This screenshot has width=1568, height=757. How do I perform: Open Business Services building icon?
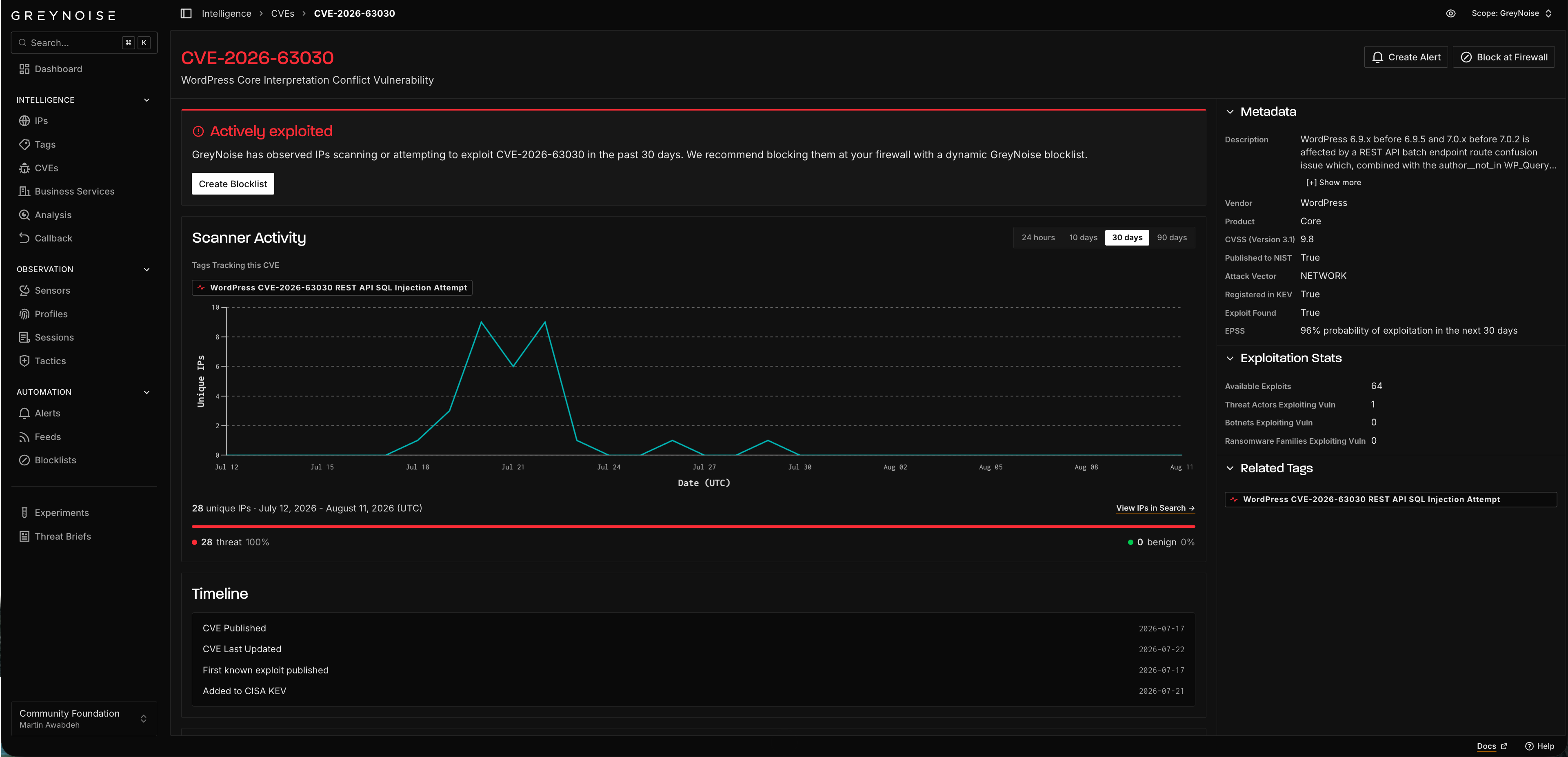click(x=24, y=191)
